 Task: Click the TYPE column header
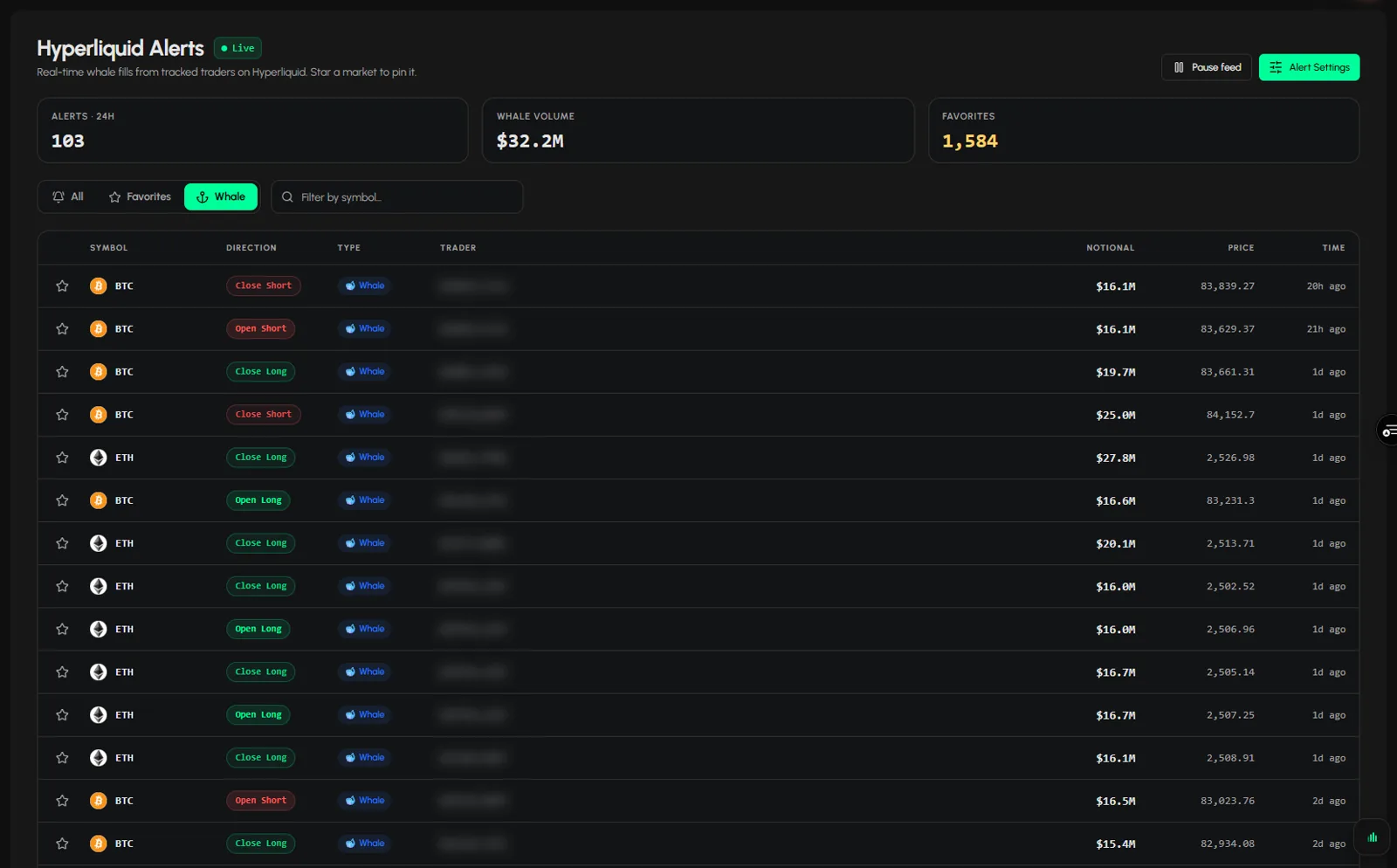(x=349, y=248)
